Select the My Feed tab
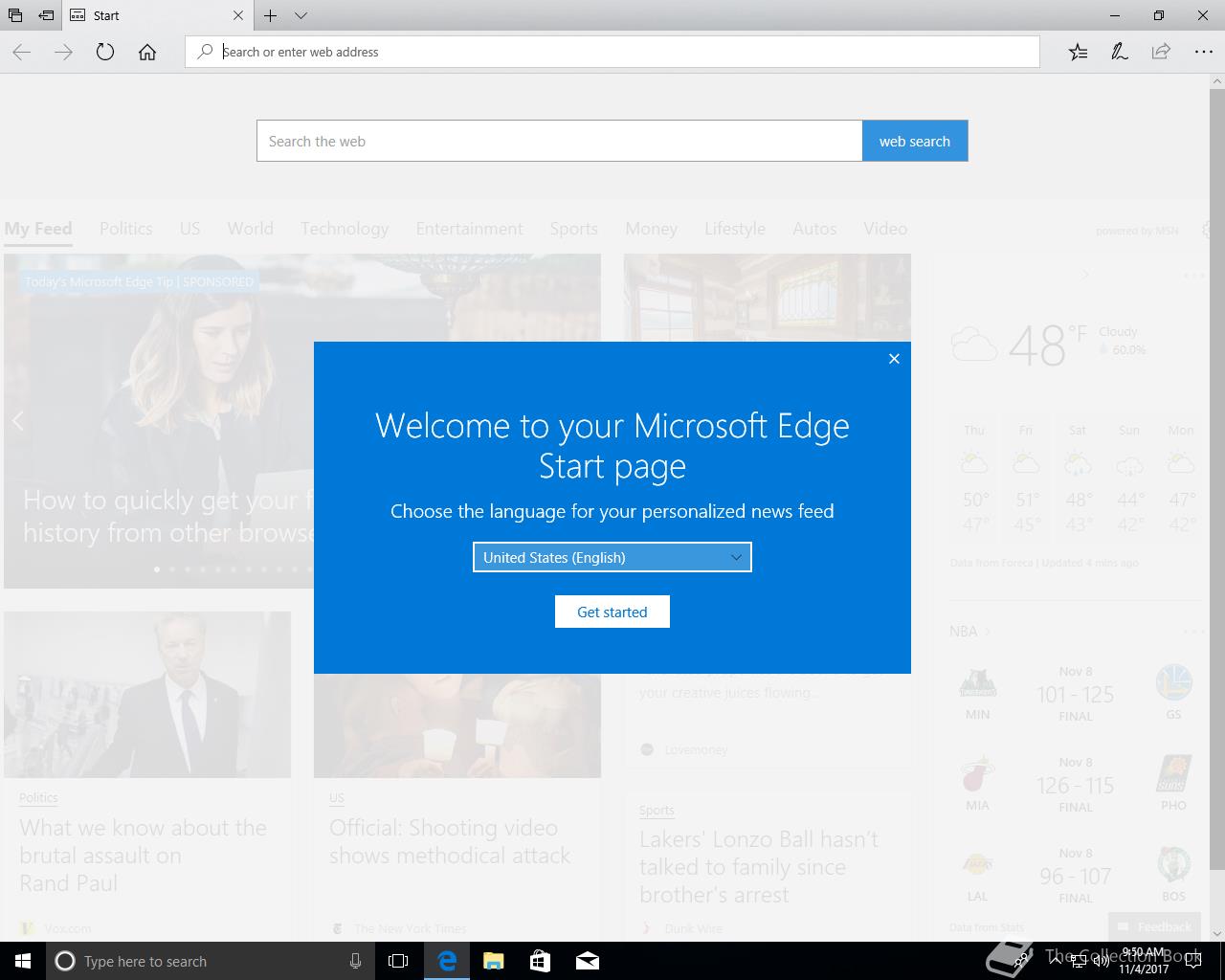 click(38, 229)
